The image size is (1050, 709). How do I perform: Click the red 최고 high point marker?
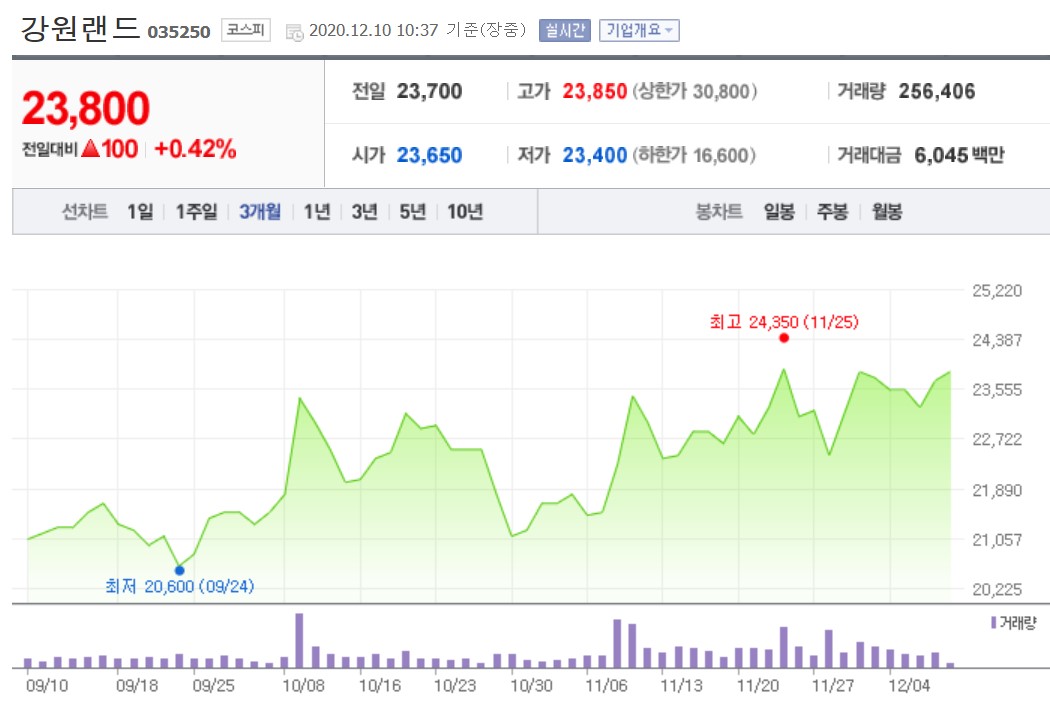coord(783,338)
